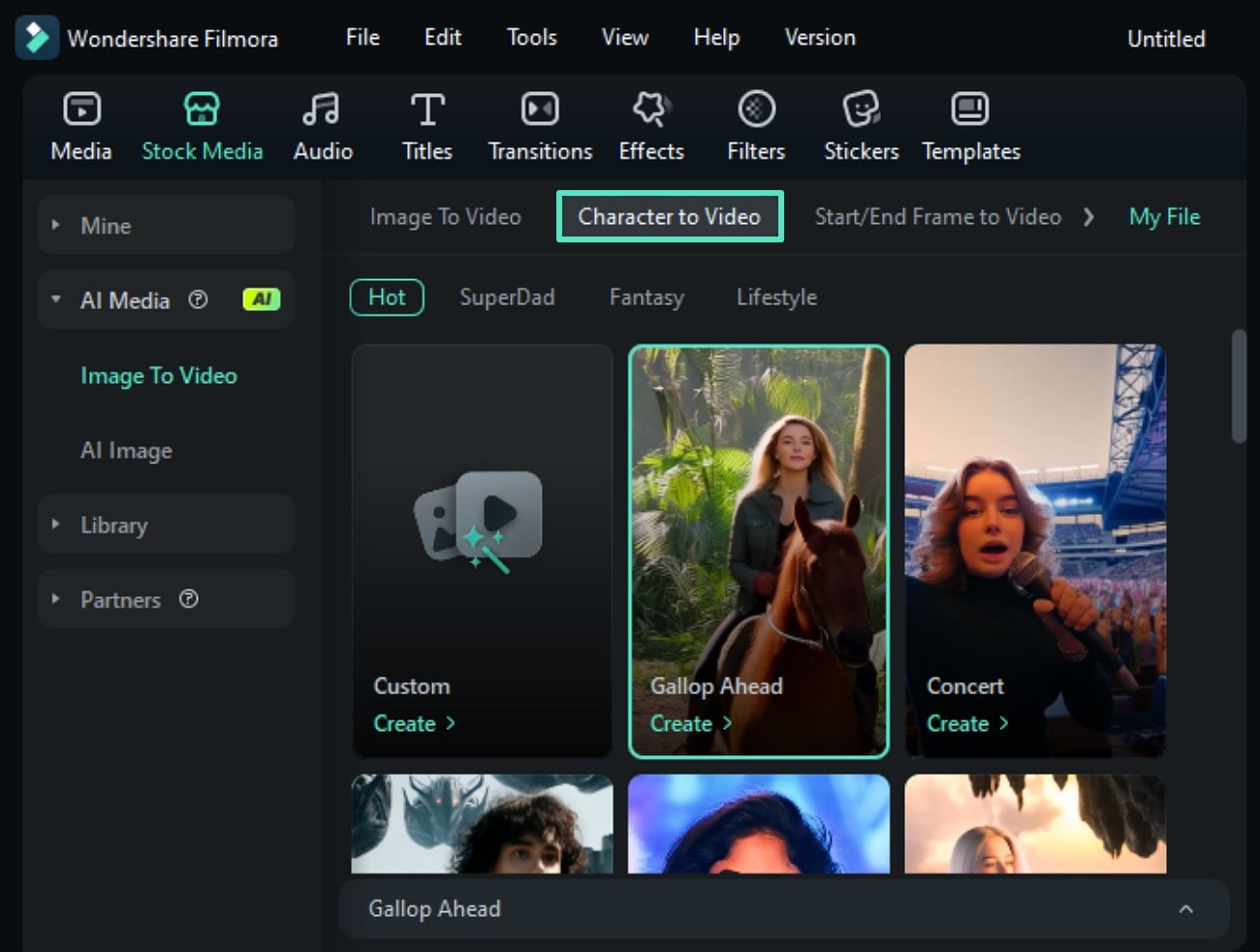This screenshot has width=1260, height=952.
Task: Click Create on the Custom card
Action: tap(414, 723)
